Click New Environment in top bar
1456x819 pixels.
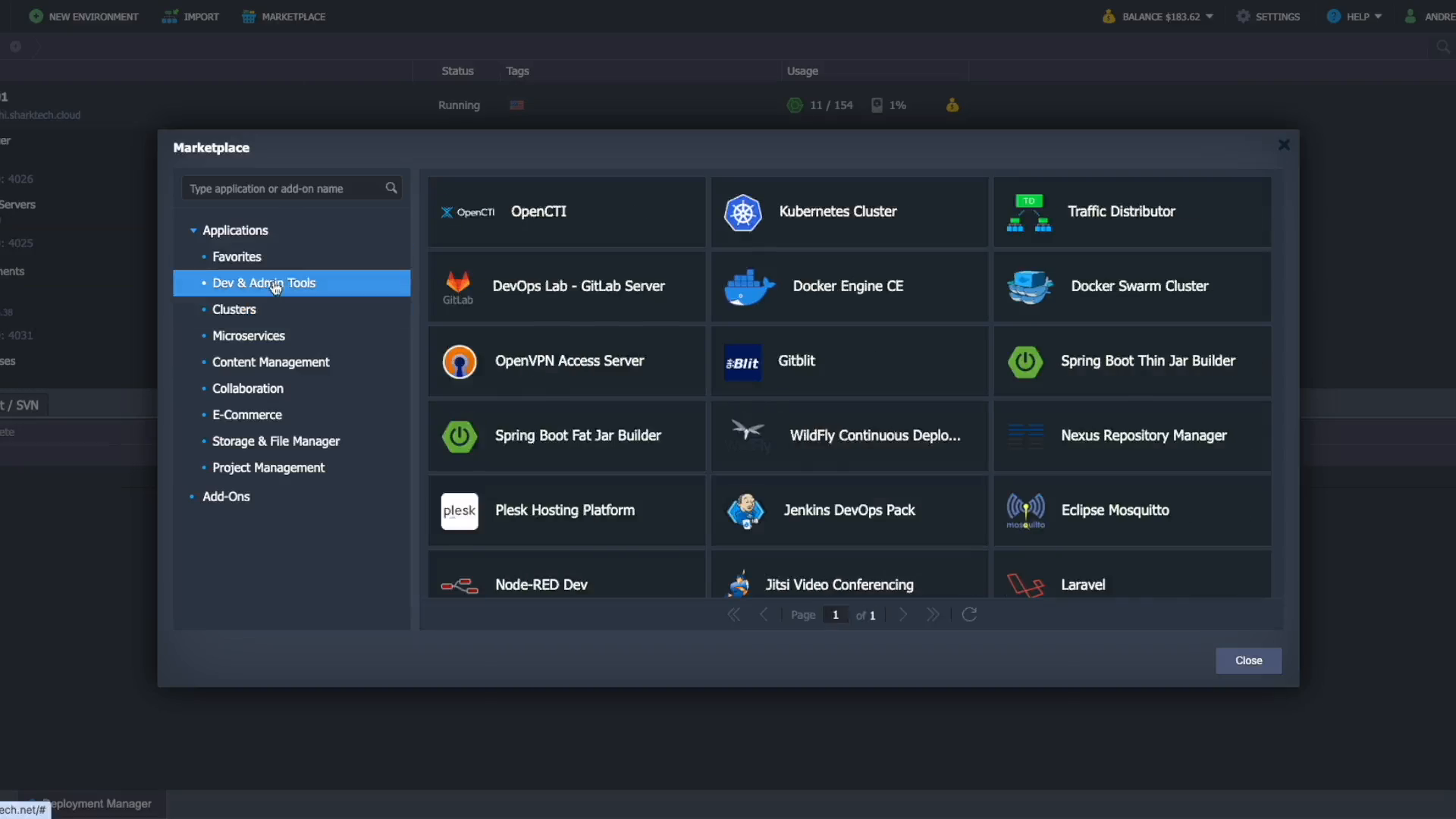coord(83,17)
